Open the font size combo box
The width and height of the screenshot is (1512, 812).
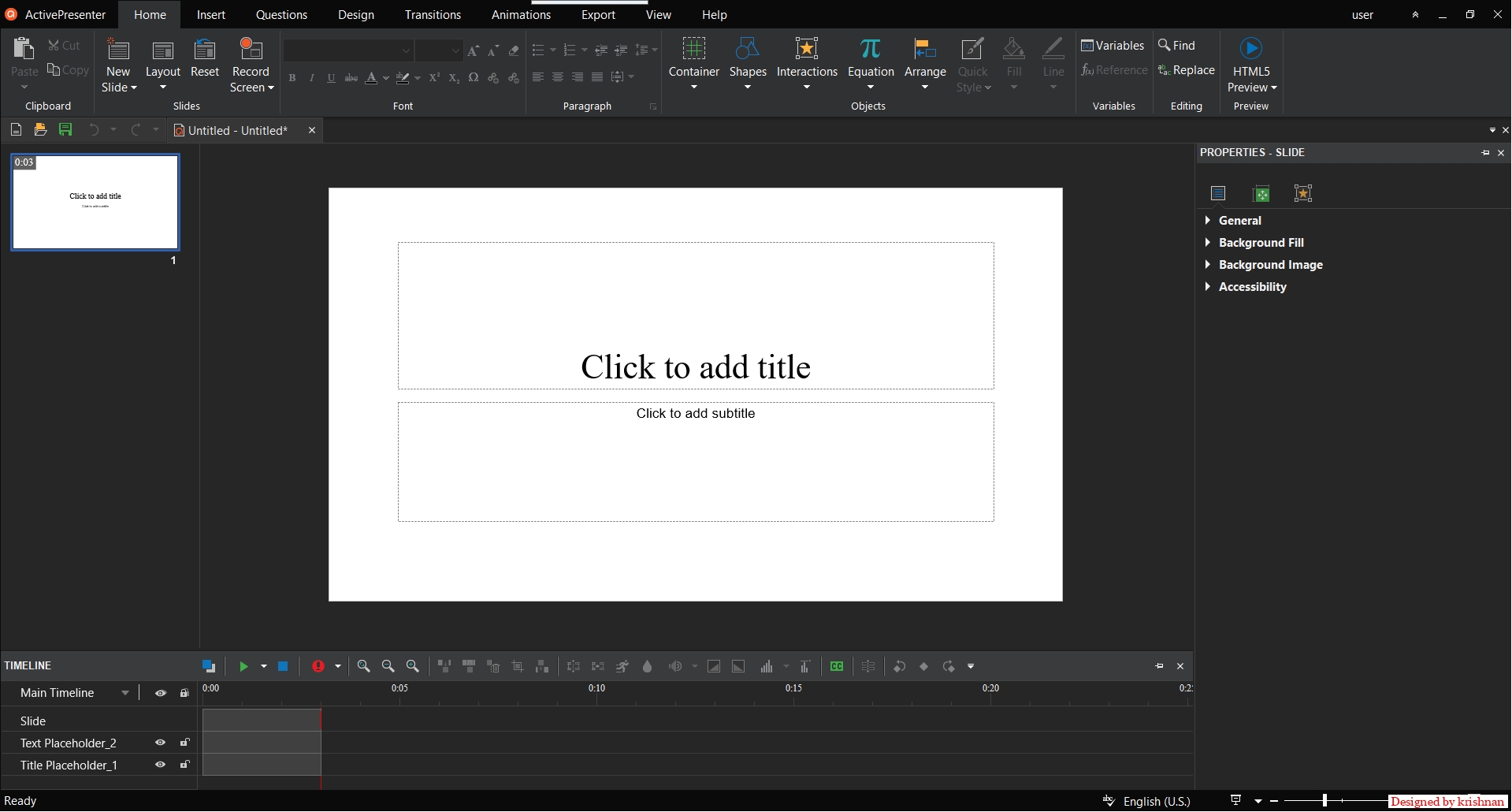click(439, 51)
